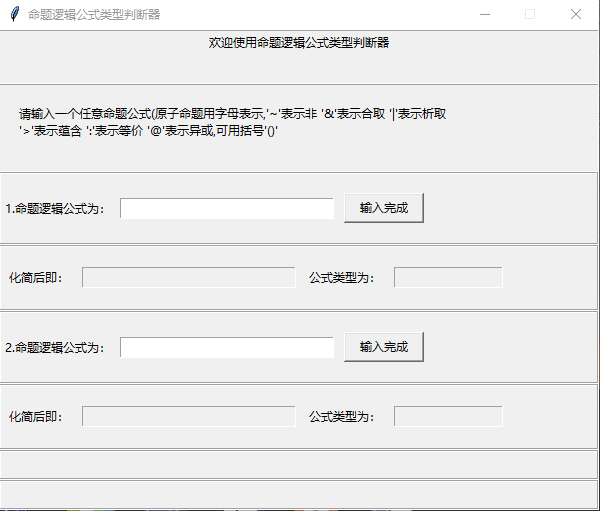Image resolution: width=600 pixels, height=511 pixels.
Task: Click the window title text 命题逻辑公式类型判断器
Action: click(94, 14)
